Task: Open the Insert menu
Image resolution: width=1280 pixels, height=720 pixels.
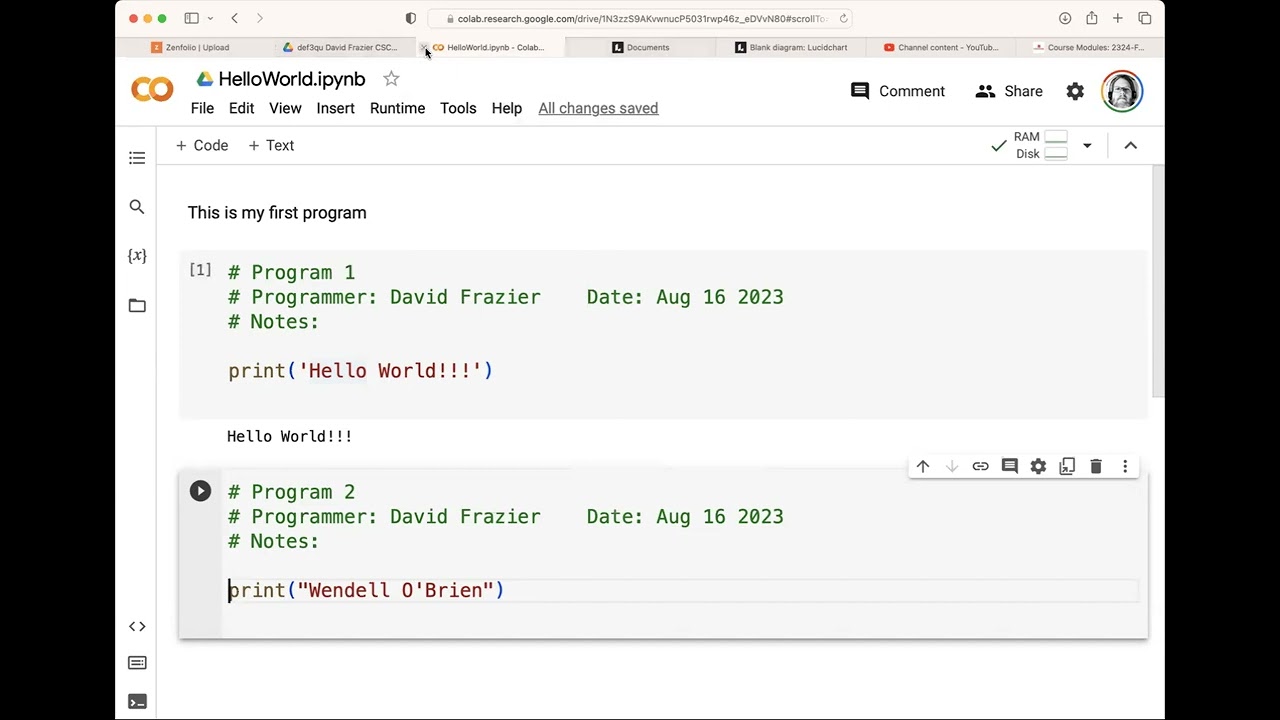Action: point(336,108)
